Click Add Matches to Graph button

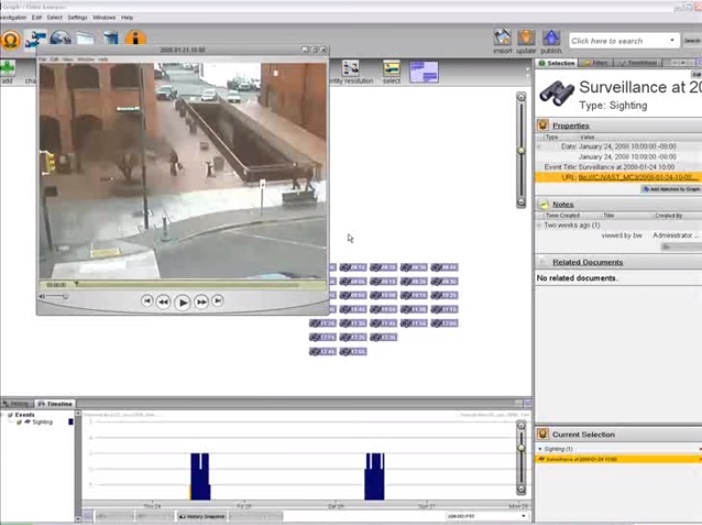point(671,189)
